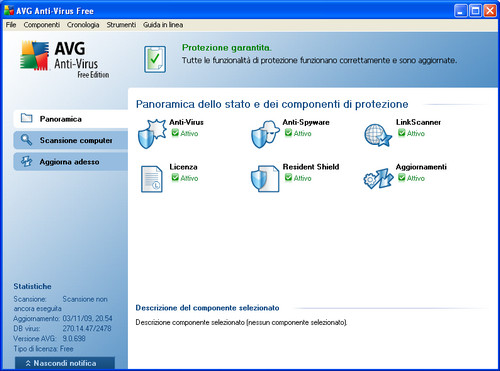The width and height of the screenshot is (500, 371).
Task: Click the green check under Resident Shield
Action: [x=288, y=178]
